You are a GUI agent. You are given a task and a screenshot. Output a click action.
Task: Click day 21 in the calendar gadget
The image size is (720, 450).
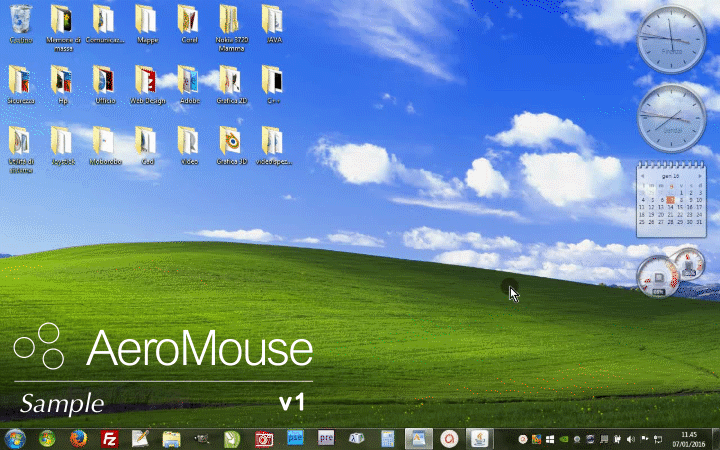point(670,214)
